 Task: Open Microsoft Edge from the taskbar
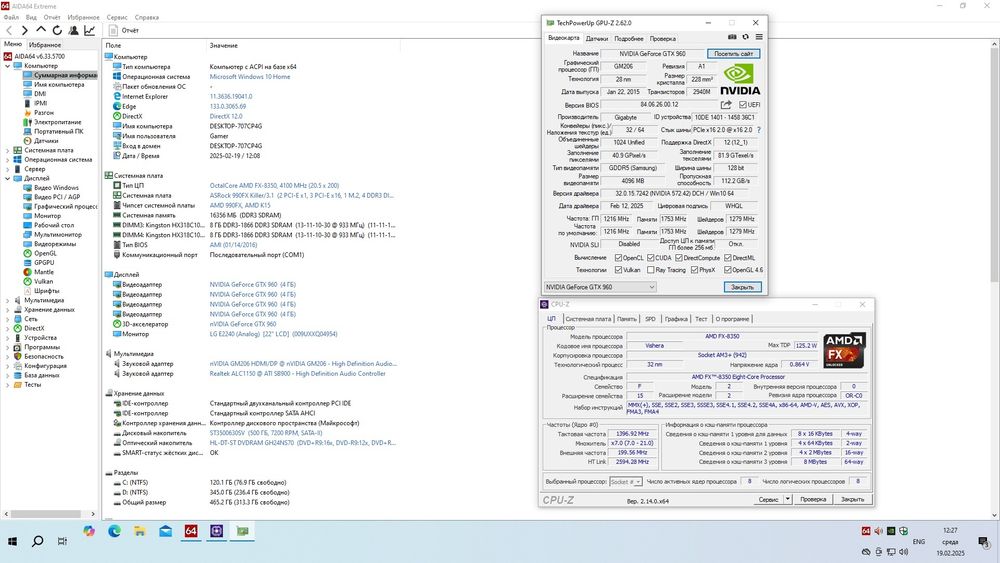pyautogui.click(x=114, y=531)
